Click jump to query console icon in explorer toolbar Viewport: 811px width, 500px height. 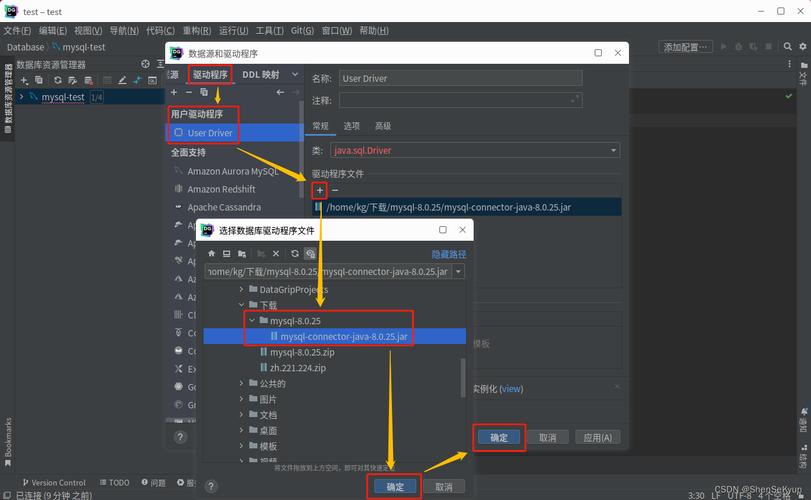152,80
